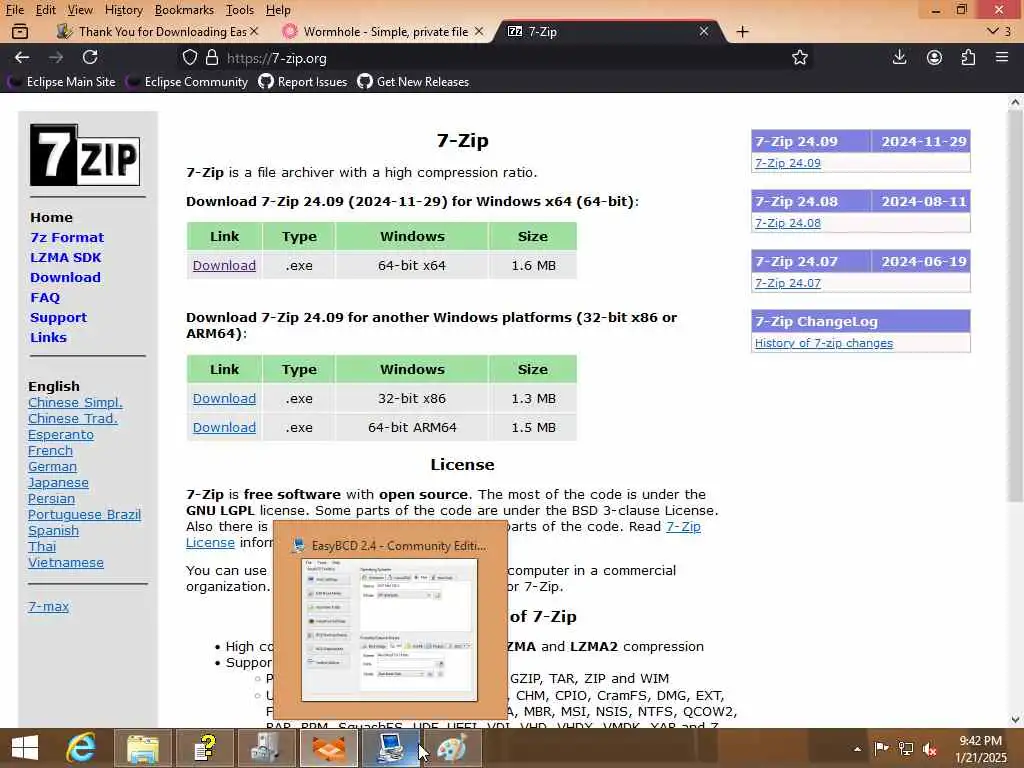Download the 64-bit x64 .exe installer
The image size is (1024, 768).
click(x=224, y=265)
